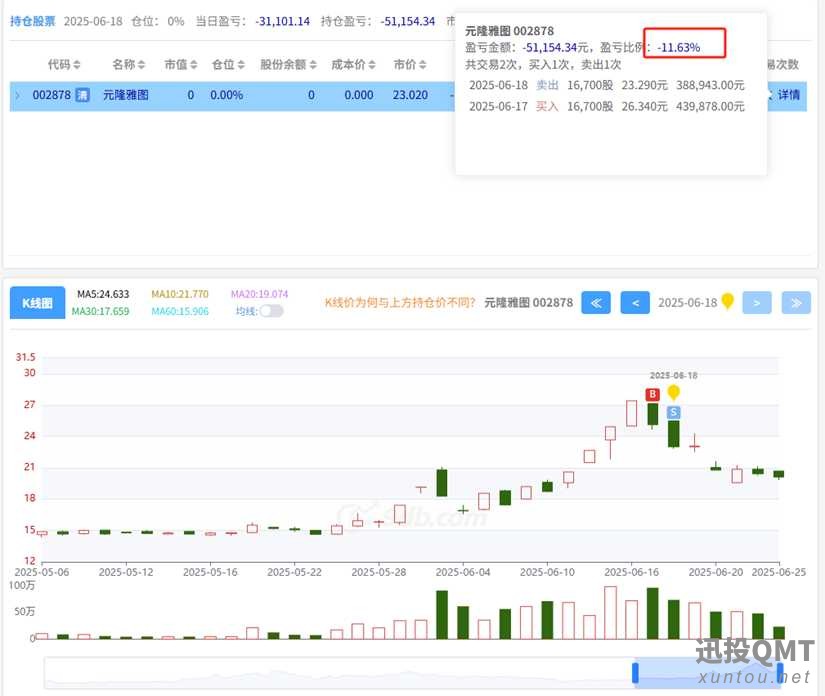Image resolution: width=825 pixels, height=696 pixels.
Task: Sort table by 市价 column
Action: 410,65
